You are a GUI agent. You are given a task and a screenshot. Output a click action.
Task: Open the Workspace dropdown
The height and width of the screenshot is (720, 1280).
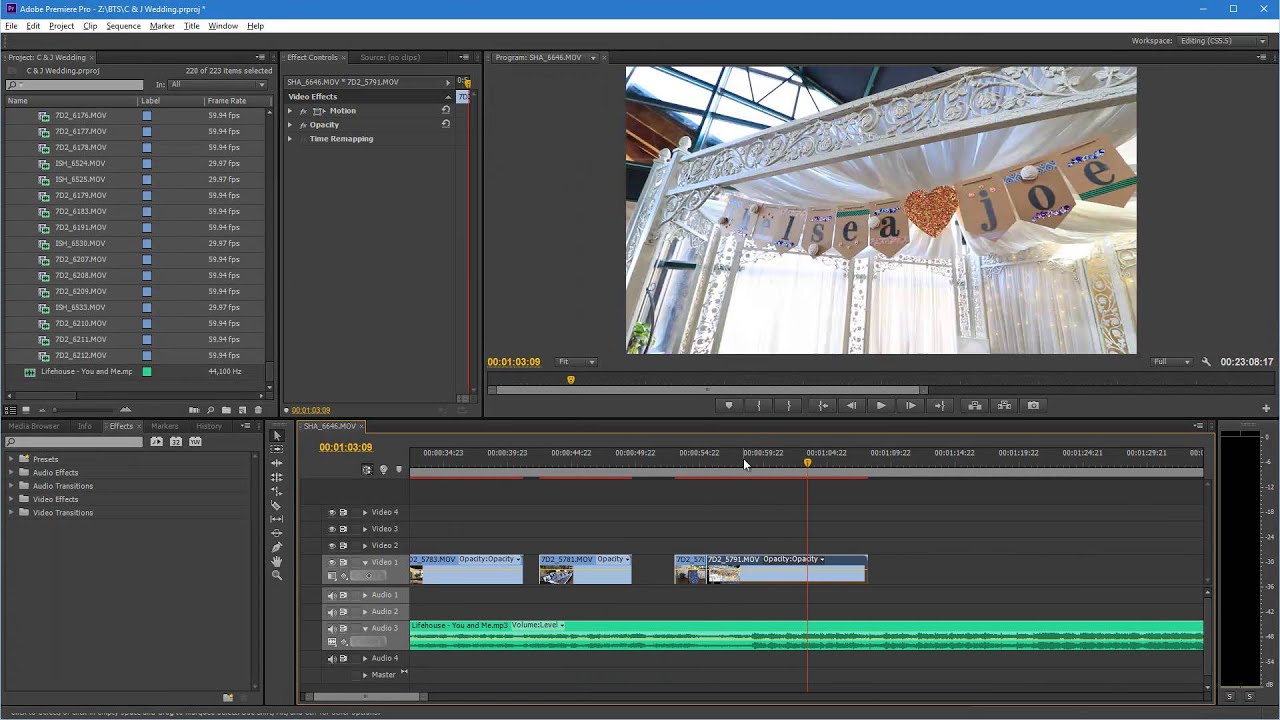point(1224,41)
